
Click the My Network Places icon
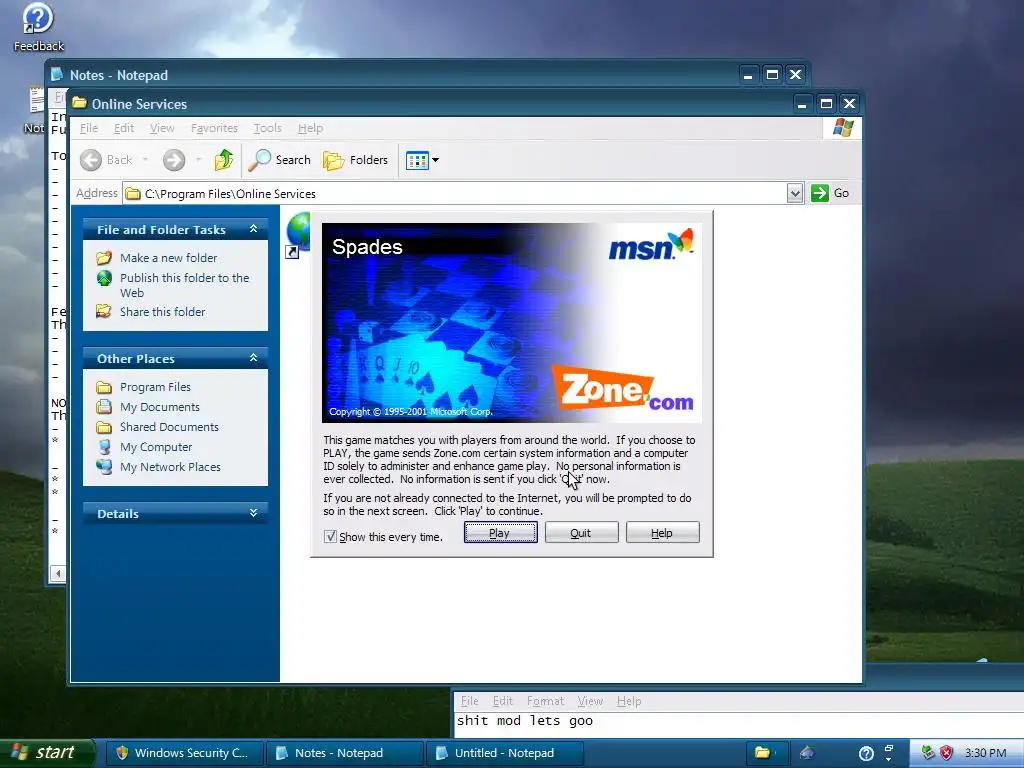pyautogui.click(x=104, y=467)
